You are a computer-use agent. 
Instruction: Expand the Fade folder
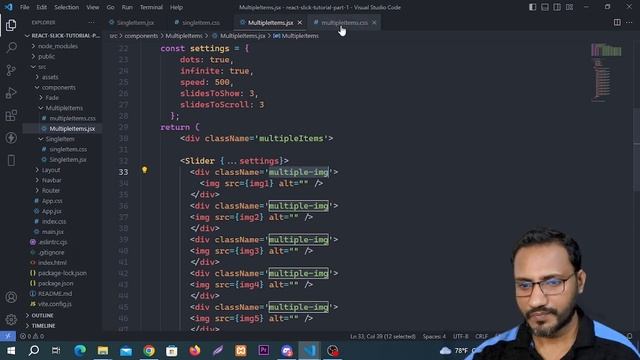[x=51, y=98]
